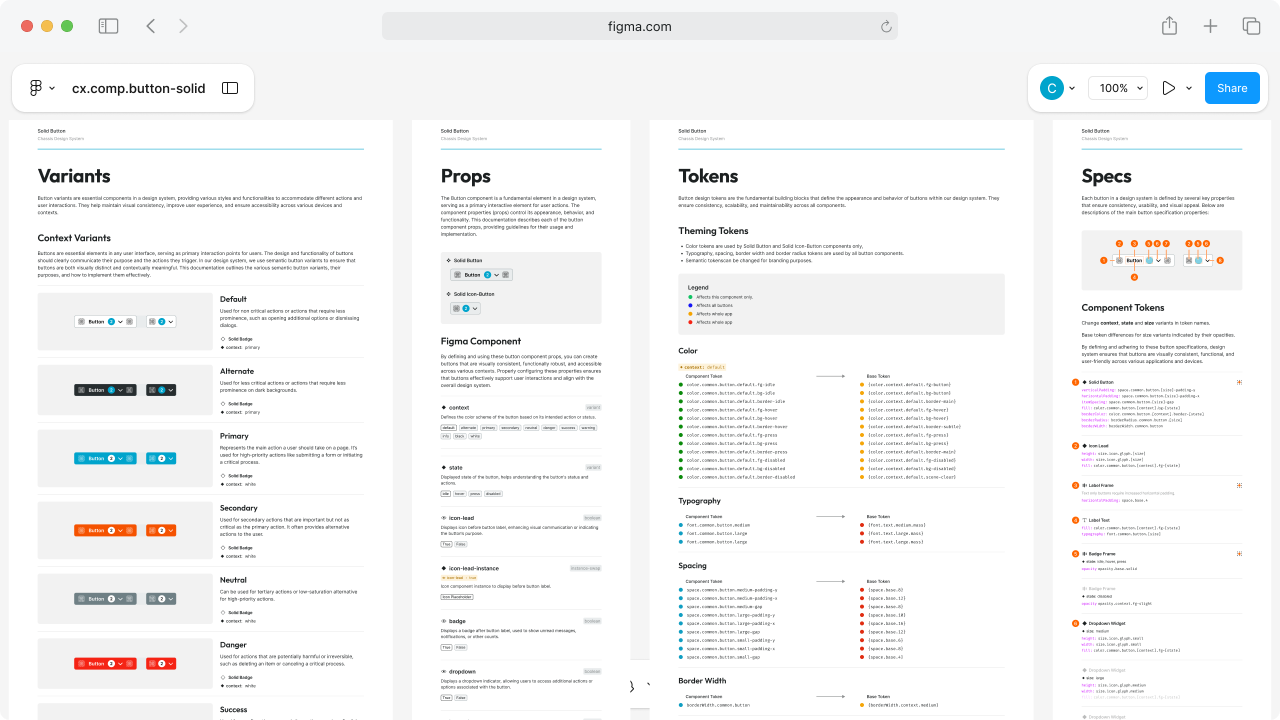Click the 'Icon Placeholder' chip

457,597
